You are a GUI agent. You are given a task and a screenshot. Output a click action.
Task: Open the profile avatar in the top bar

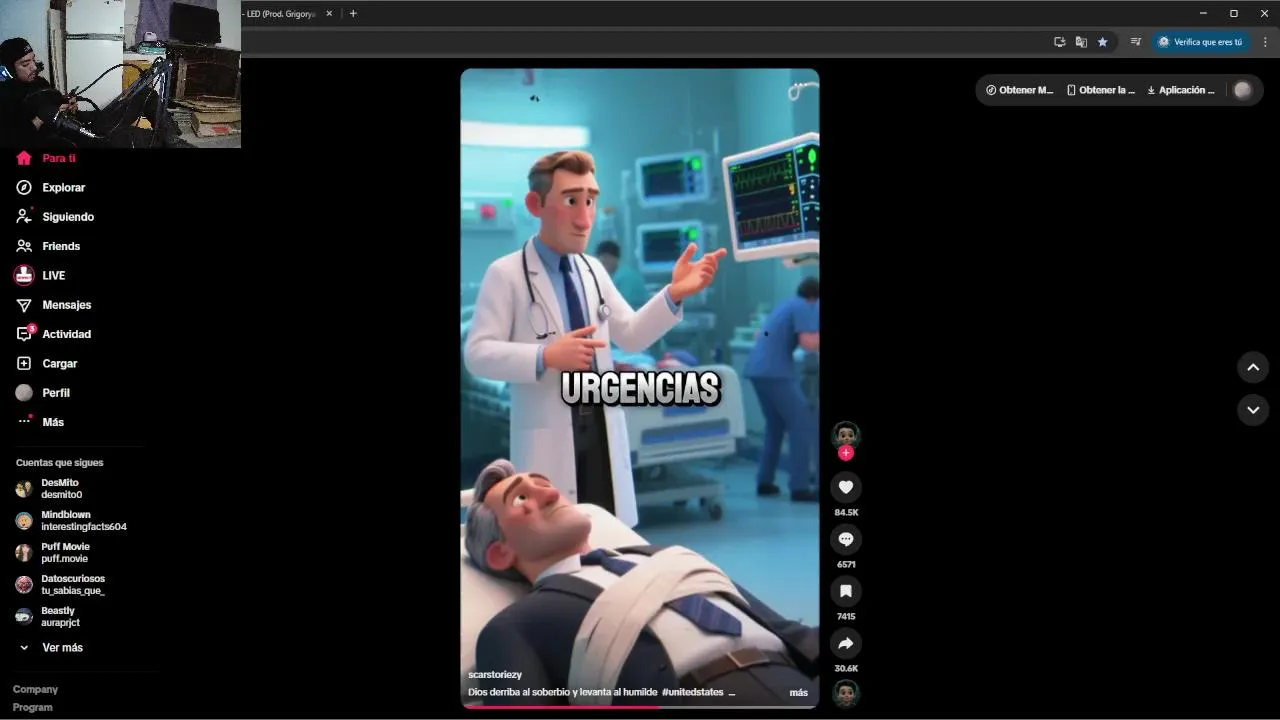(x=1243, y=90)
